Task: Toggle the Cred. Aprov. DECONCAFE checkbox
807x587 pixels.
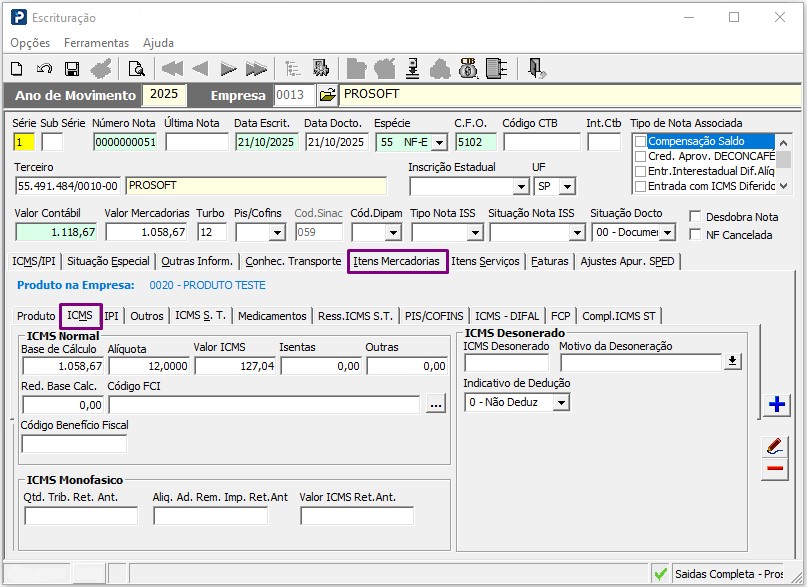Action: click(640, 157)
